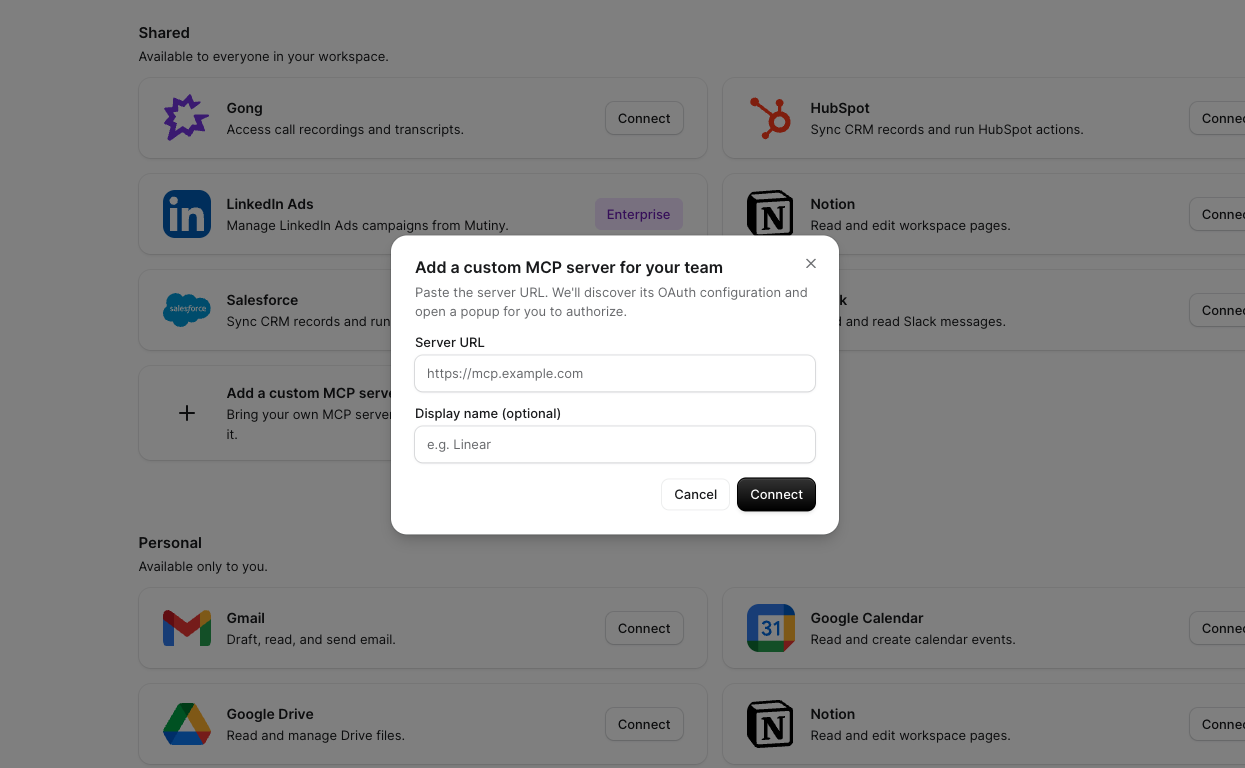
Task: Click the 'Server URL' label
Action: click(x=450, y=342)
